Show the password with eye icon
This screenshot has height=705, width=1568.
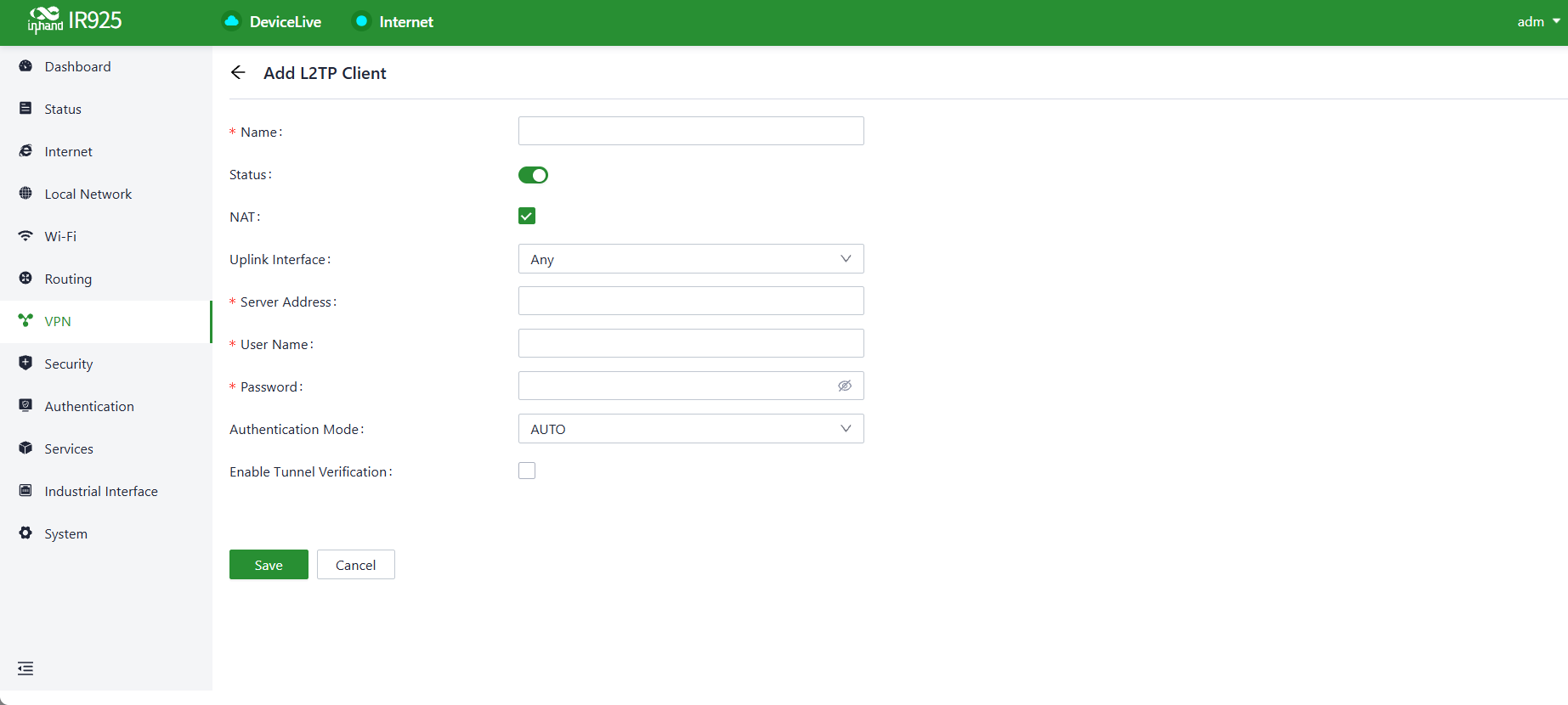coord(845,386)
